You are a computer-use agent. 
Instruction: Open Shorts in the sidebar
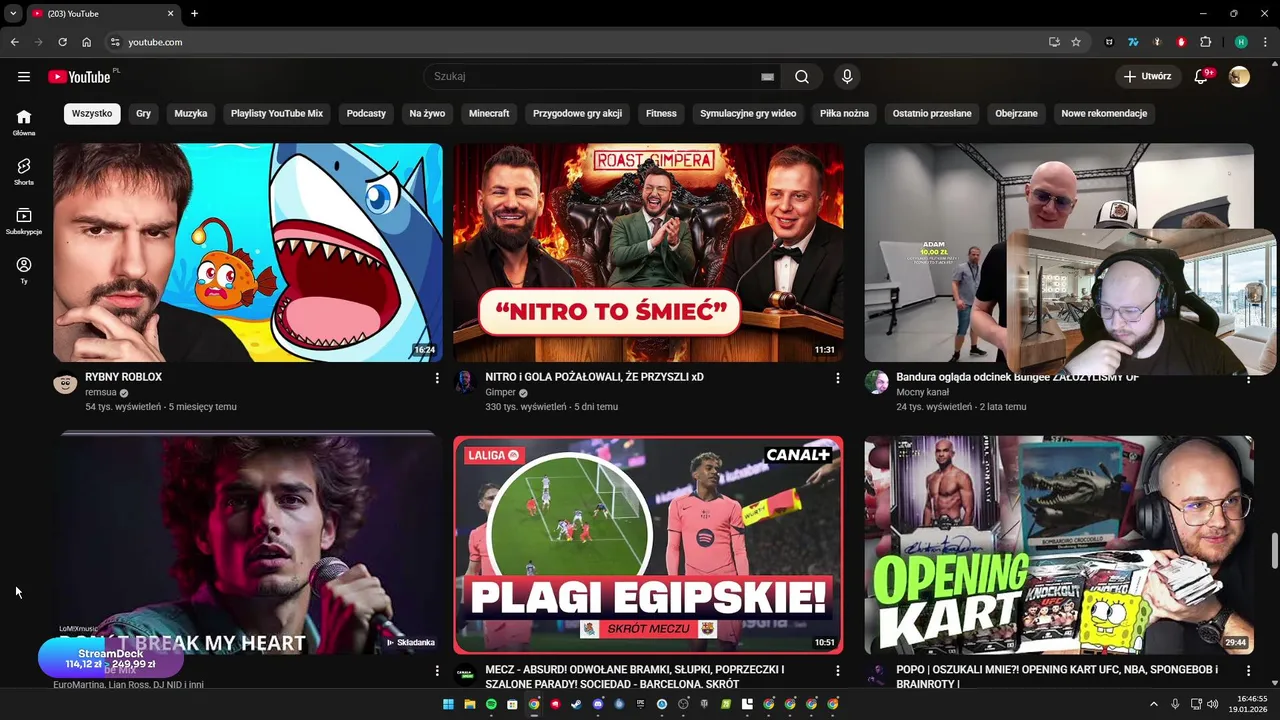pyautogui.click(x=24, y=171)
